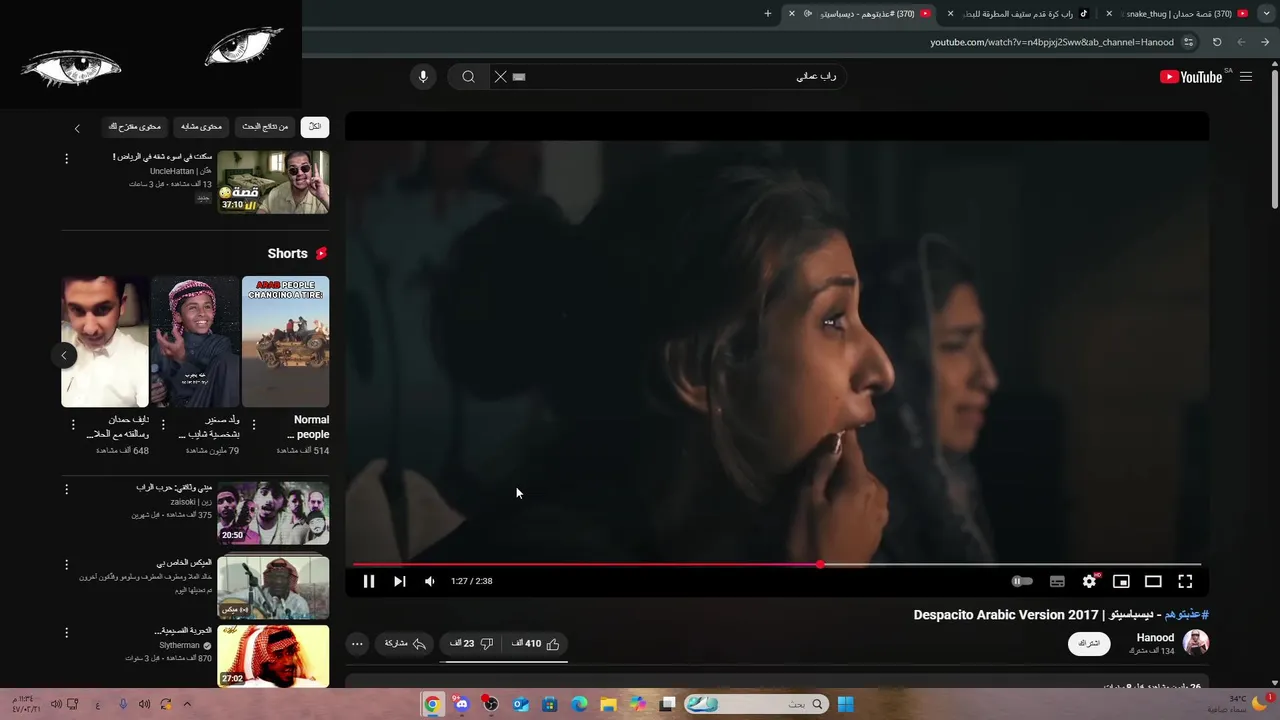Open options menu for UncleHattan video
Image resolution: width=1280 pixels, height=720 pixels.
[67, 159]
